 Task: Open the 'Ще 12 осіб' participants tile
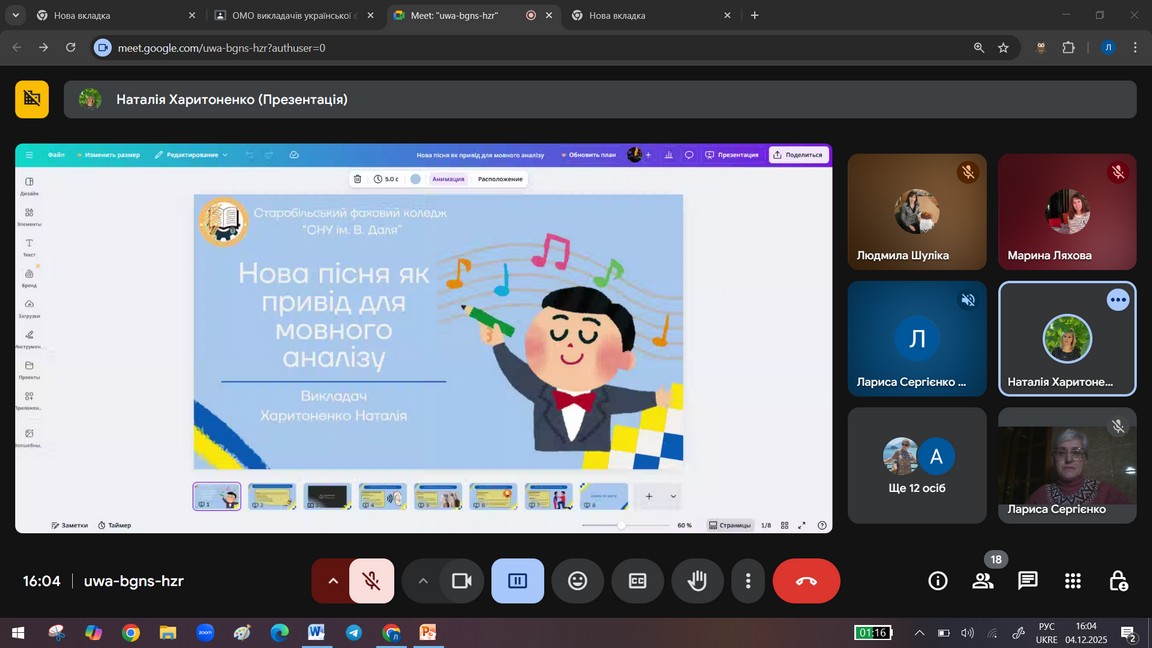(x=917, y=465)
